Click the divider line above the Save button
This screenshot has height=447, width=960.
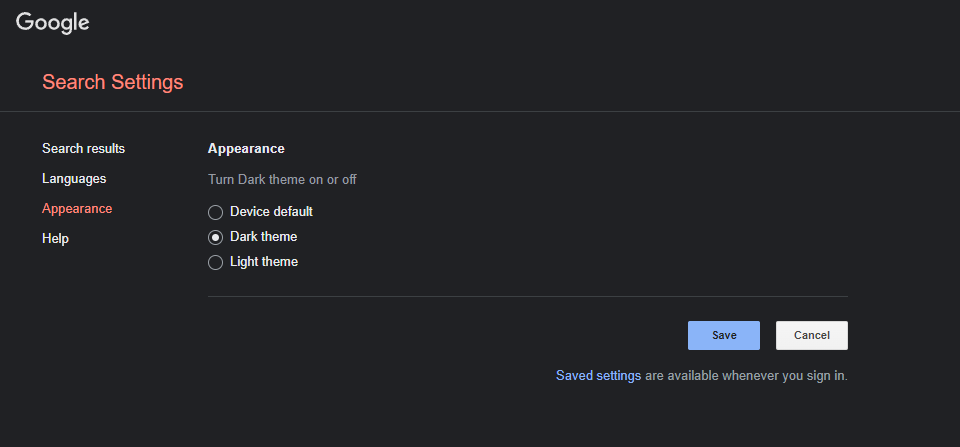click(527, 296)
